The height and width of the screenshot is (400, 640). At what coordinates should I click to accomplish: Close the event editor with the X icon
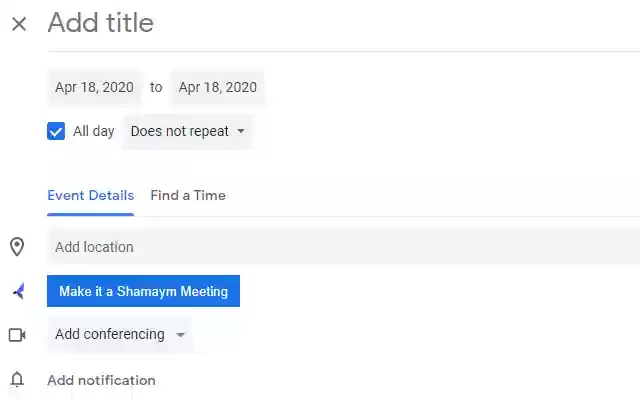click(x=18, y=24)
